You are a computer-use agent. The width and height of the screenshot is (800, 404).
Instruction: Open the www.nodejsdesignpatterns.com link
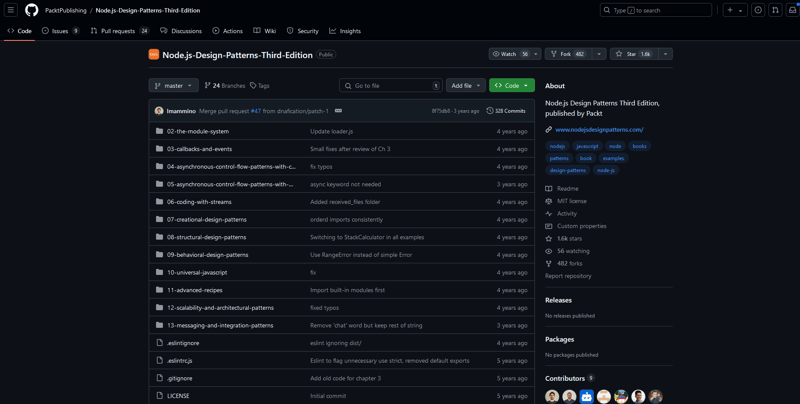pyautogui.click(x=599, y=130)
